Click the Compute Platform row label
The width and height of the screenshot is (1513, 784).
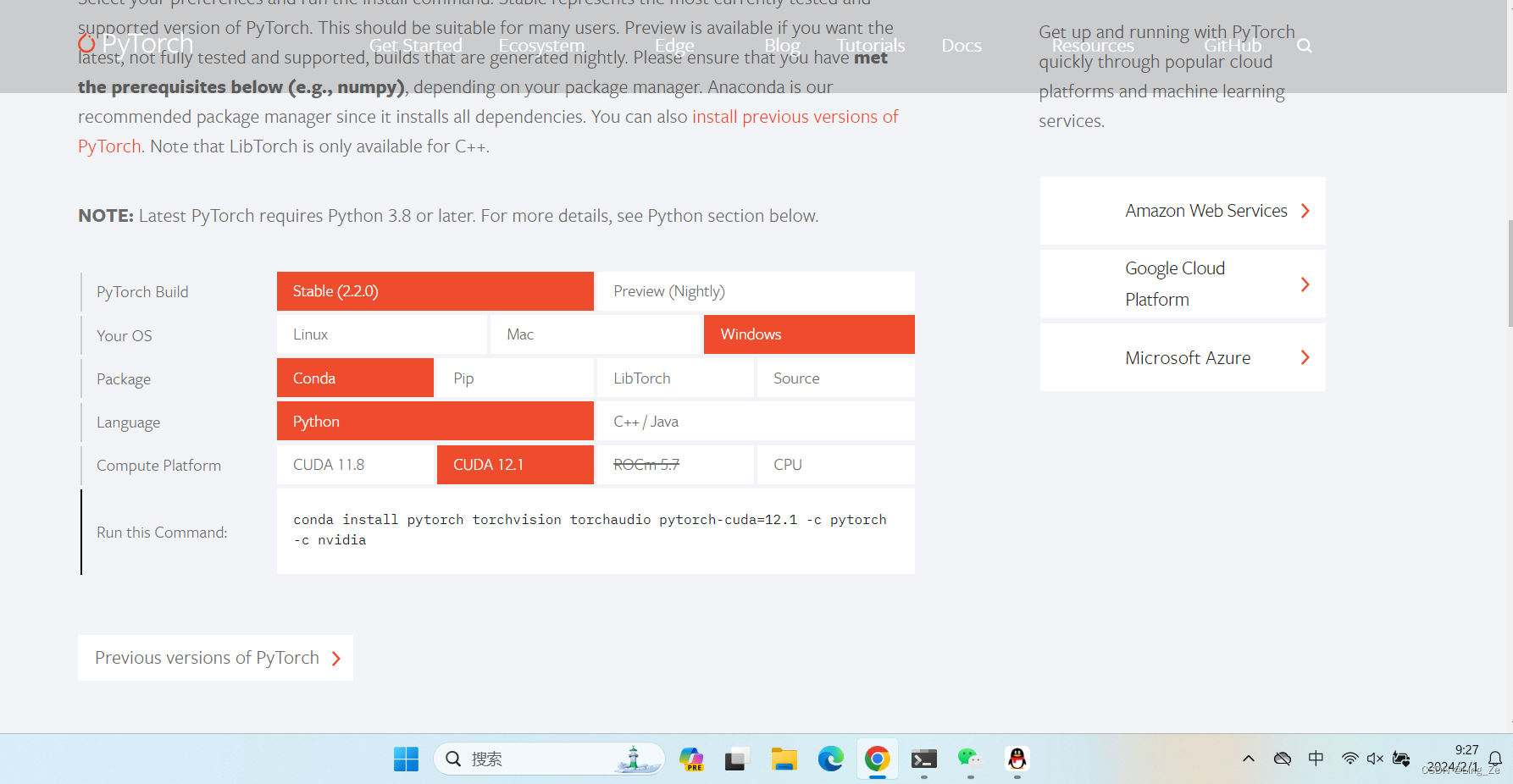point(158,466)
